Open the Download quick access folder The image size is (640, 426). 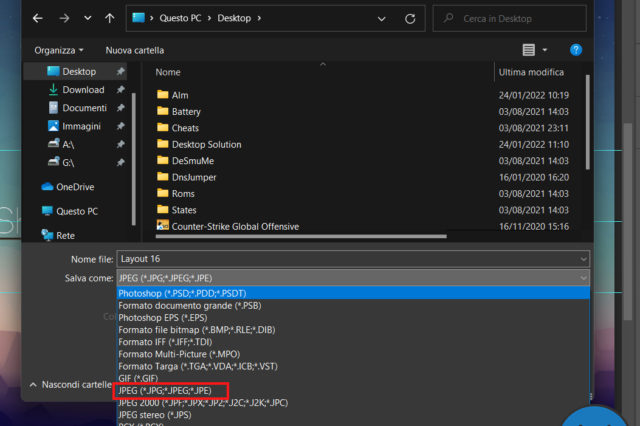click(x=82, y=90)
